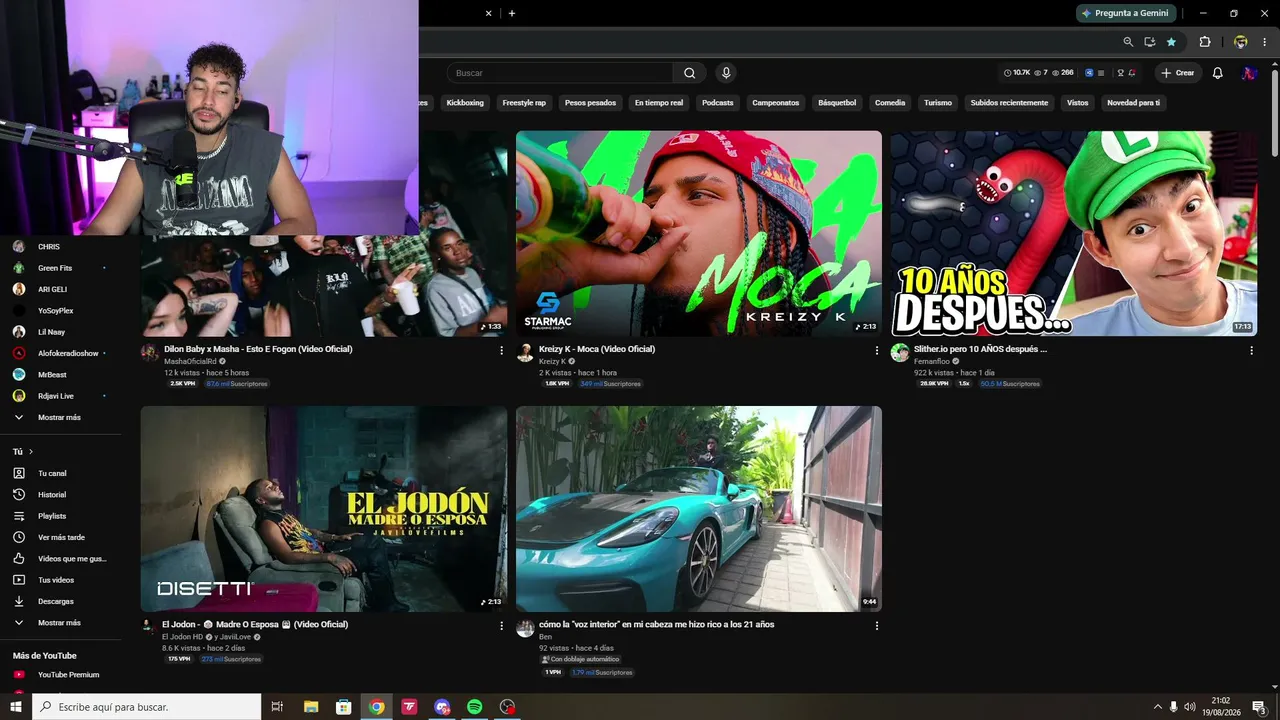
Task: Play the Slither.io 10 años después thumbnail
Action: click(x=1073, y=233)
